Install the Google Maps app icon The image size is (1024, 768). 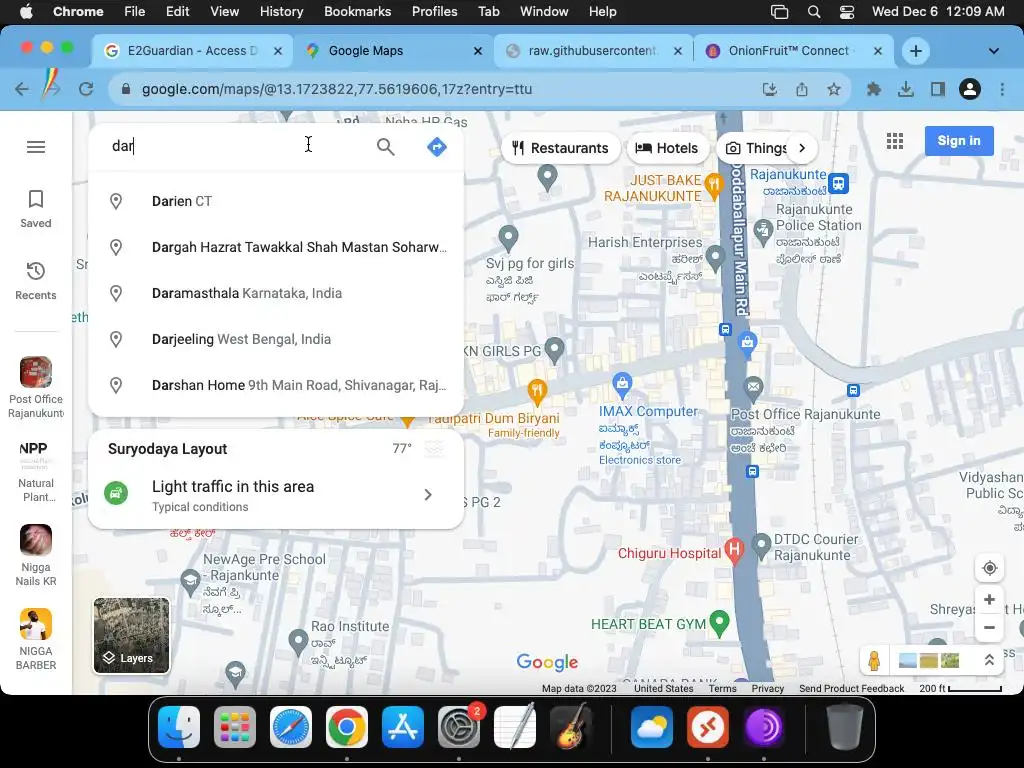(x=770, y=89)
